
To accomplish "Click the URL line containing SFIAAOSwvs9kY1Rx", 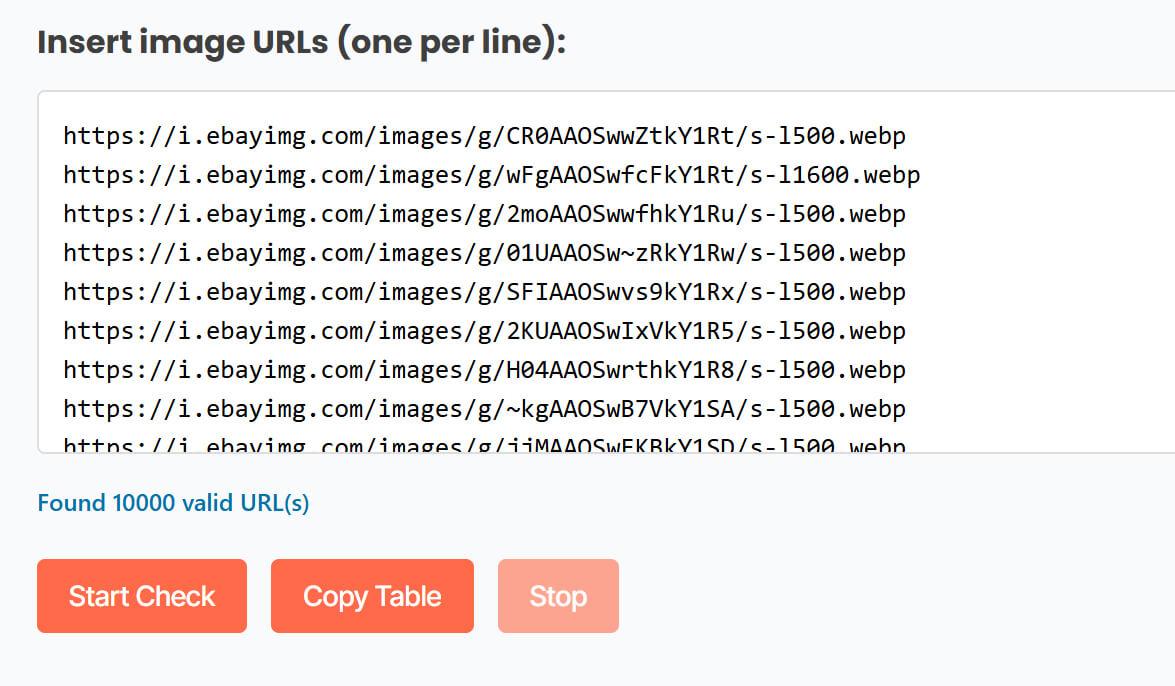I will point(484,292).
